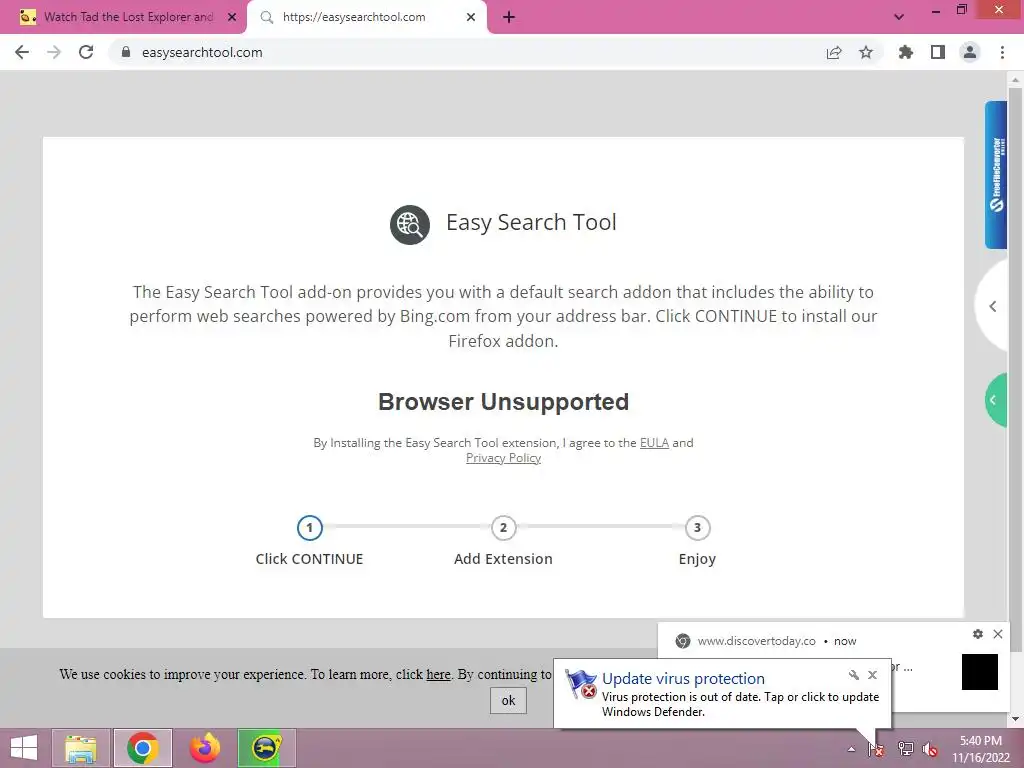Show hidden tray icons arrow
Screen dimensions: 1024x768
851,749
